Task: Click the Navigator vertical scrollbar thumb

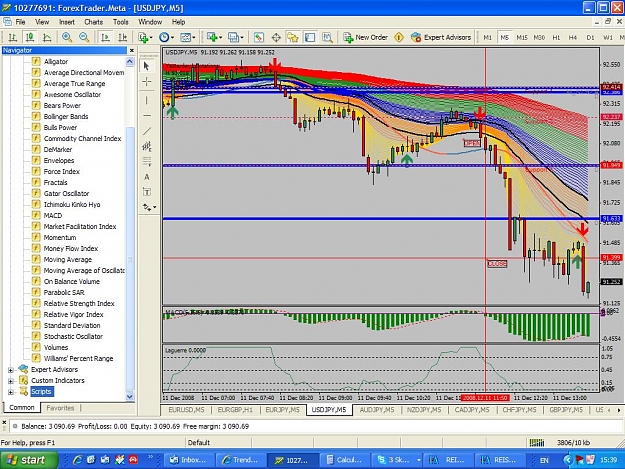Action: [x=130, y=258]
